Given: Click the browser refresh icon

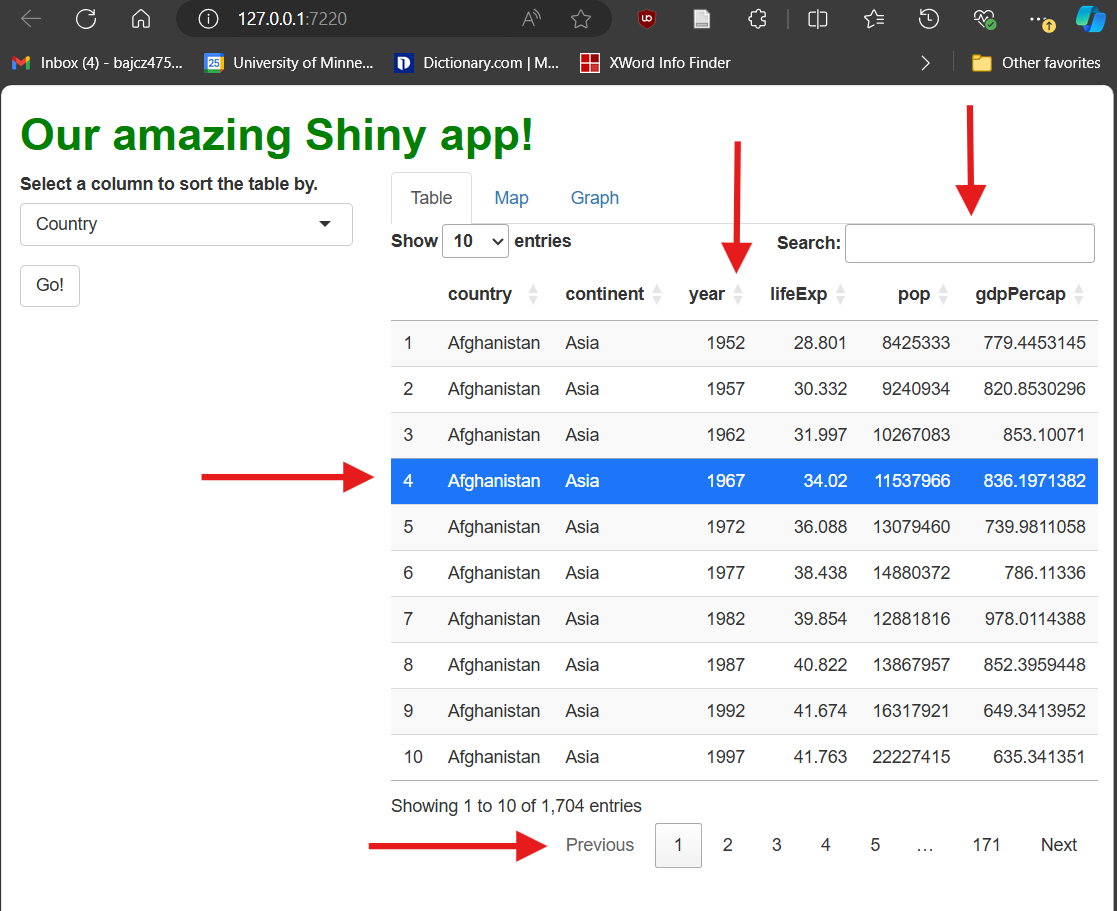Looking at the screenshot, I should click(86, 19).
